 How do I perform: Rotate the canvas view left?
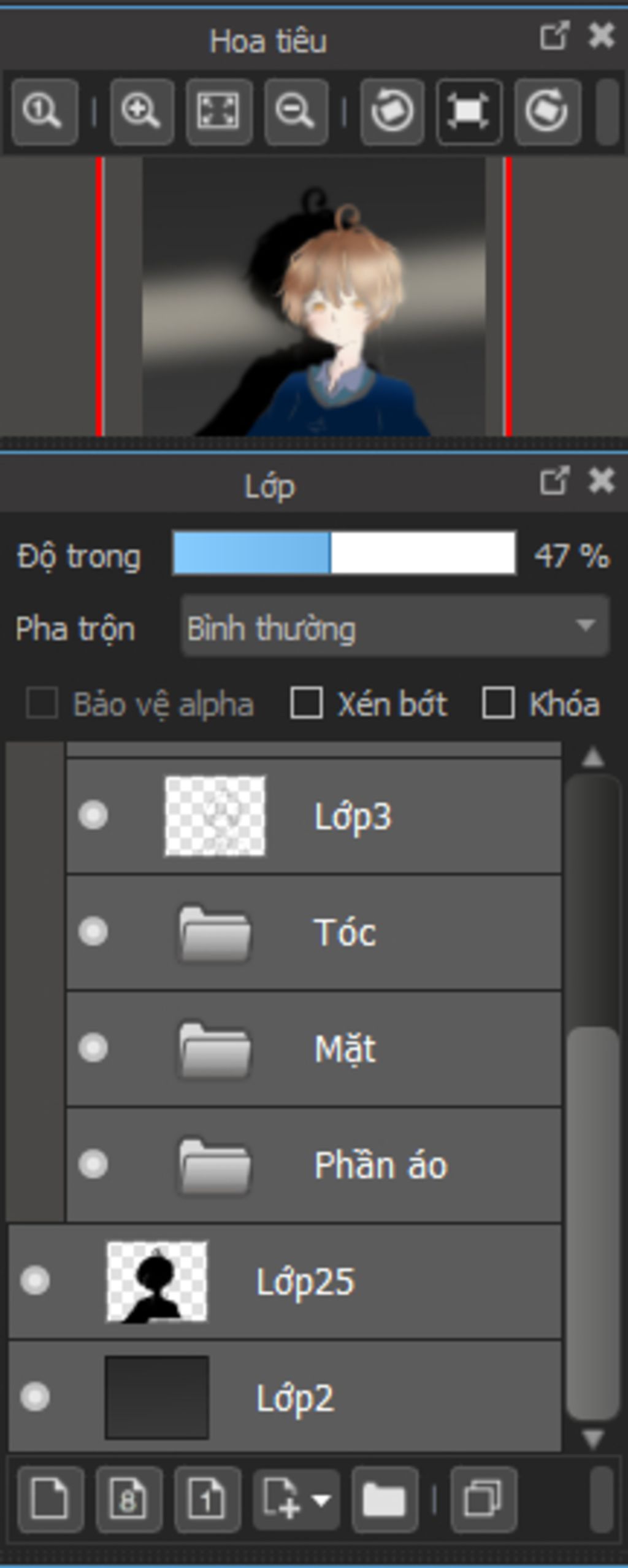point(392,112)
